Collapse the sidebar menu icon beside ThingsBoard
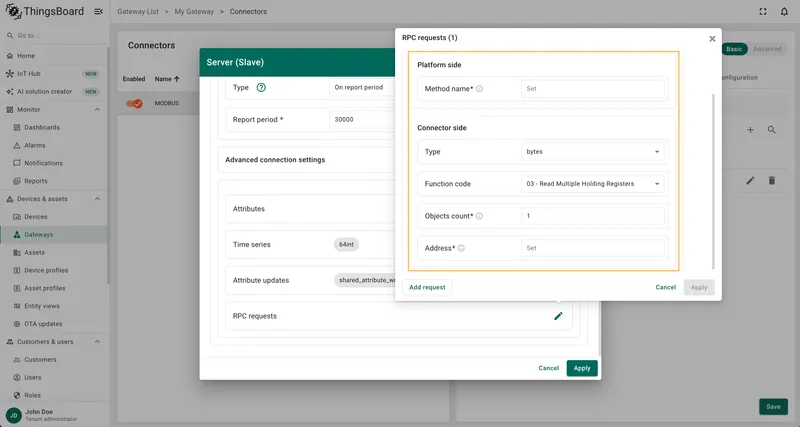 pos(98,11)
